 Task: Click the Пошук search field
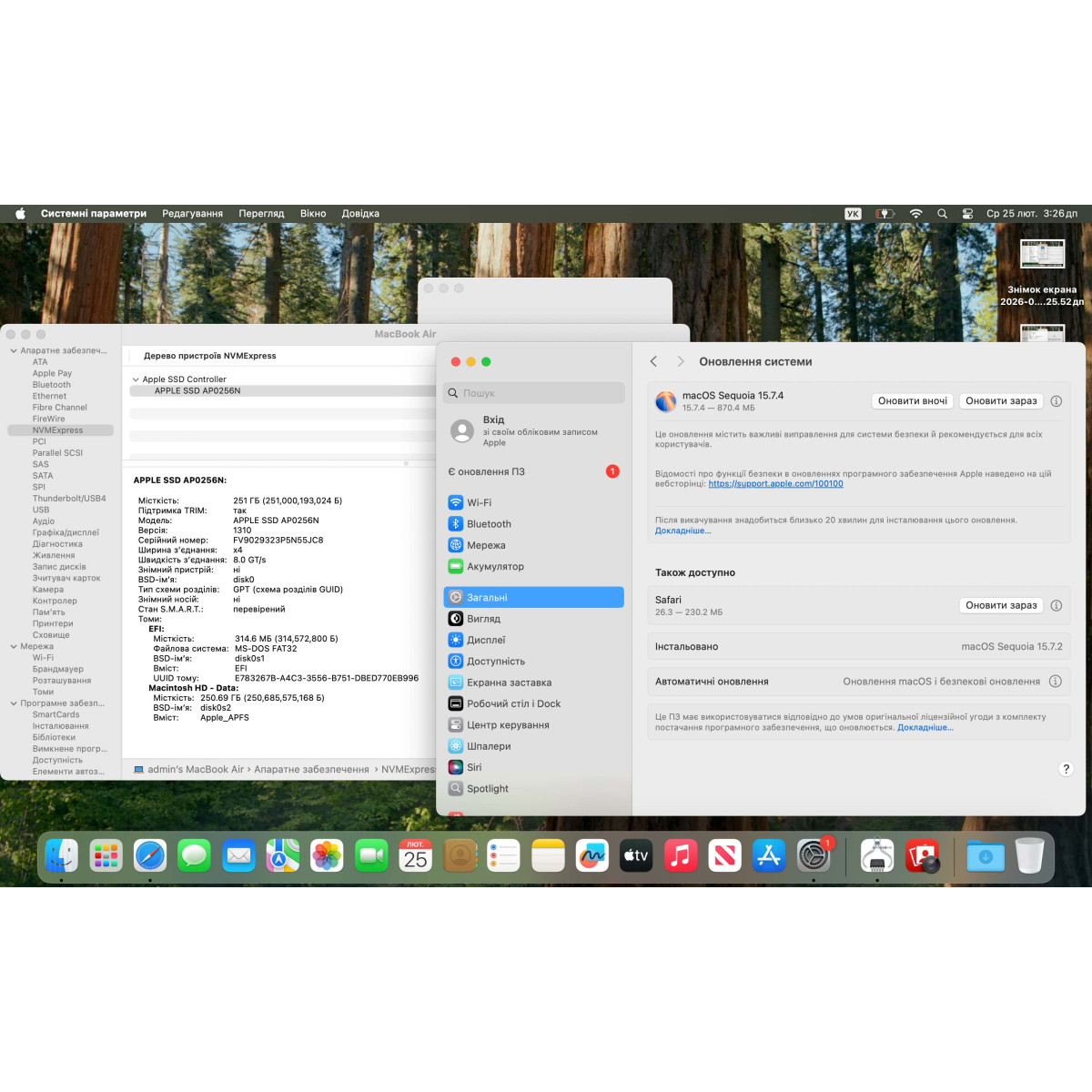tap(533, 393)
